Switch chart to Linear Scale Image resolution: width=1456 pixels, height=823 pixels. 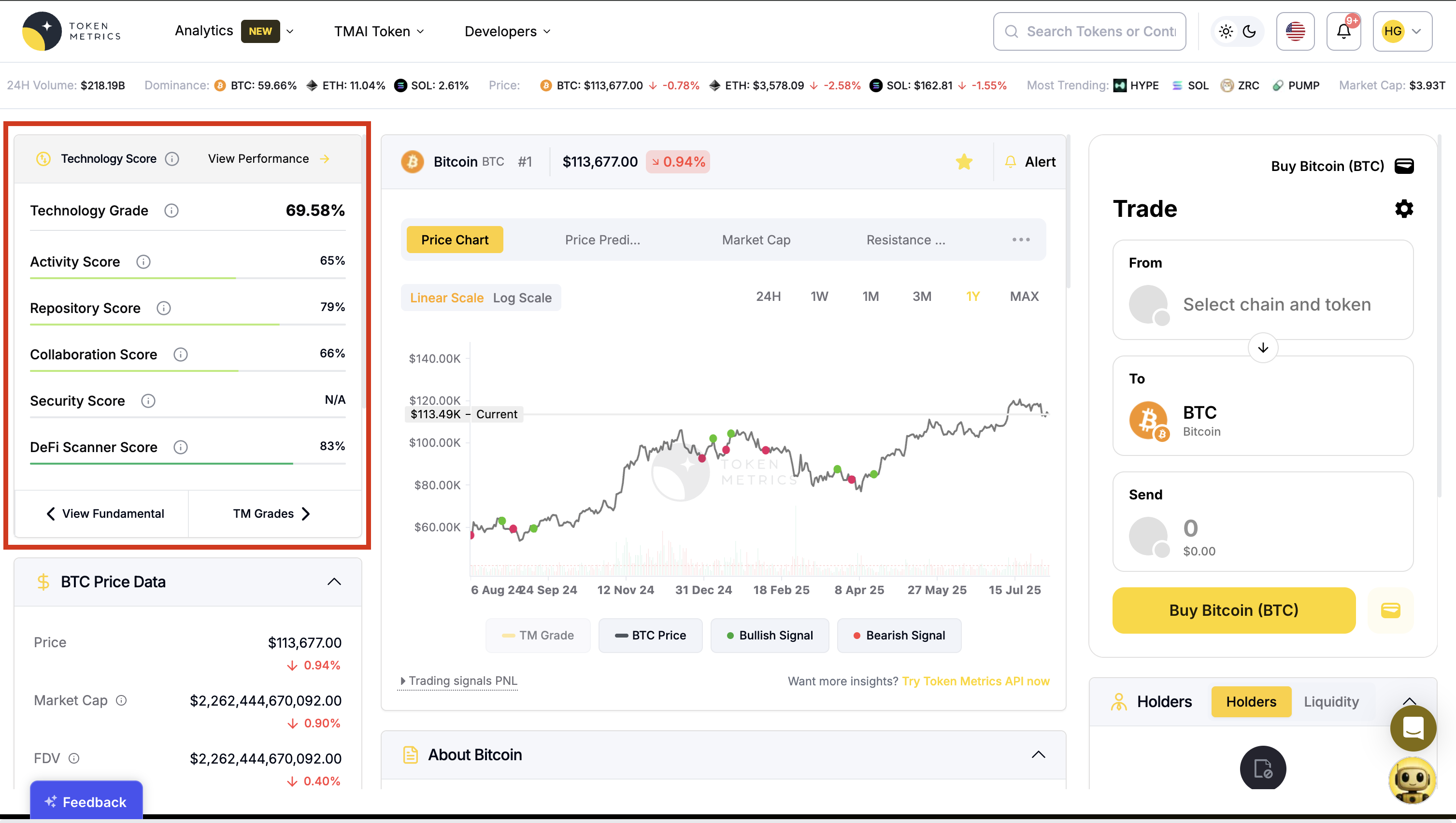click(446, 298)
